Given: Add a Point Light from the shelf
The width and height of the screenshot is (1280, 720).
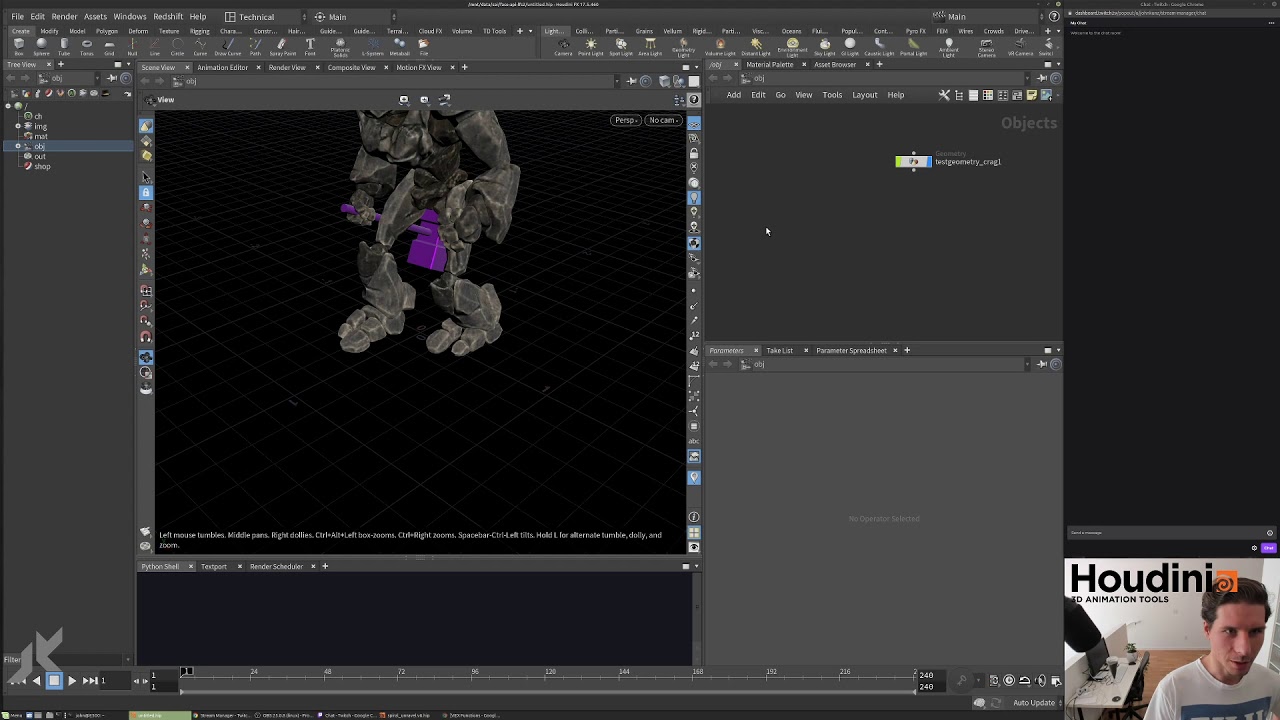Looking at the screenshot, I should (591, 46).
